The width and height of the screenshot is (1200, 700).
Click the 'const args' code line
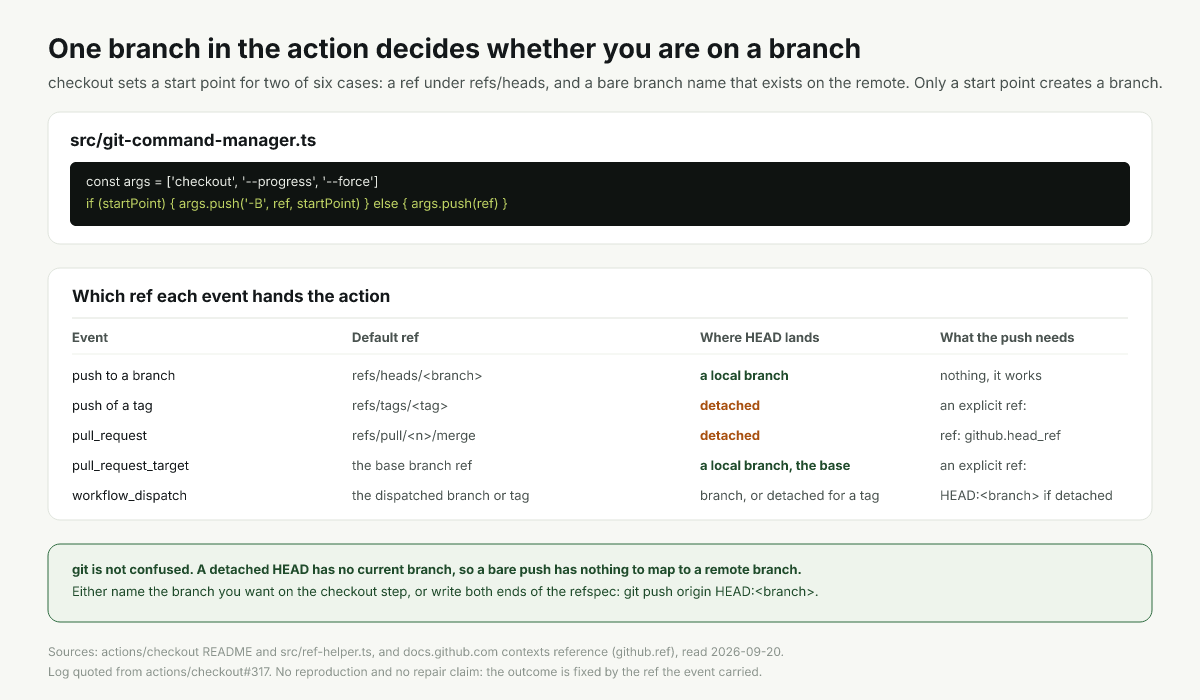pyautogui.click(x=232, y=181)
